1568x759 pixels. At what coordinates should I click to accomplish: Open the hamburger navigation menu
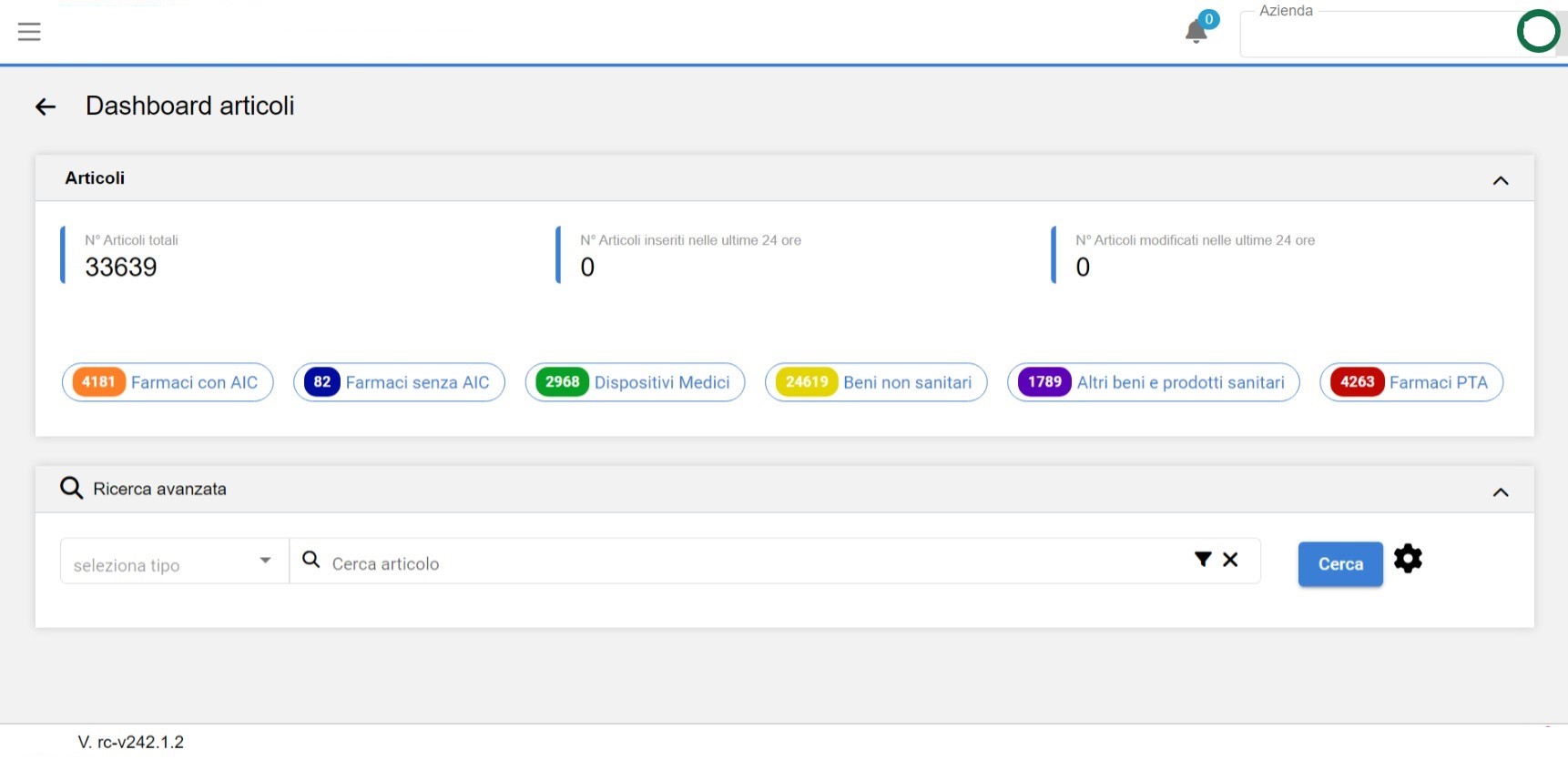click(29, 32)
